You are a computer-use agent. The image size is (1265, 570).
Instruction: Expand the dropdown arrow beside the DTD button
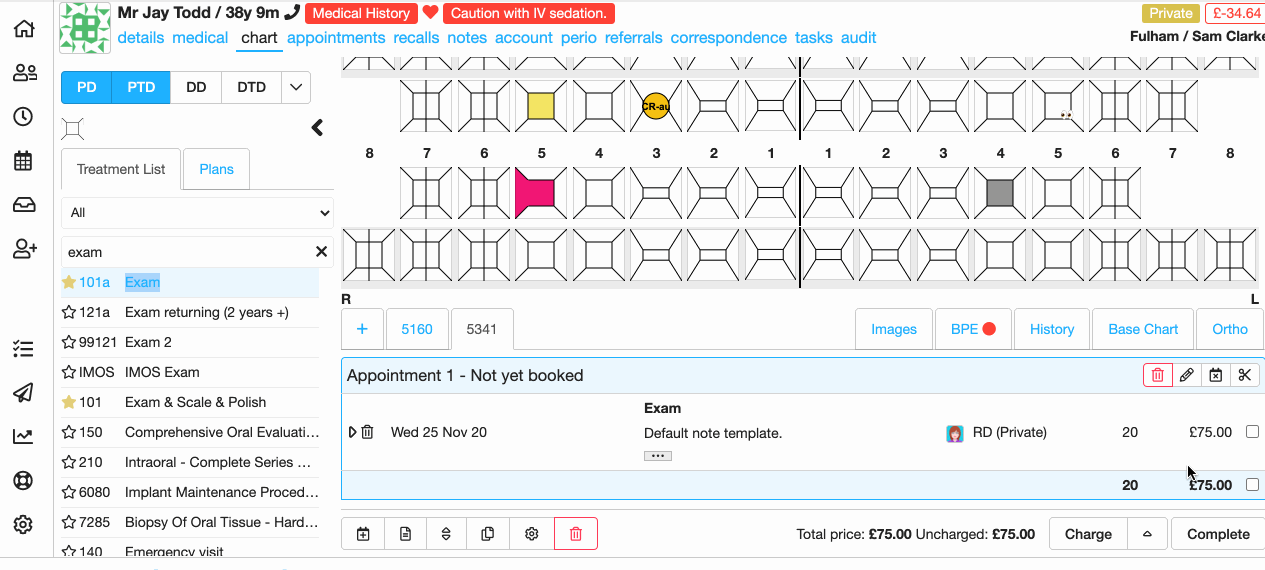click(295, 87)
